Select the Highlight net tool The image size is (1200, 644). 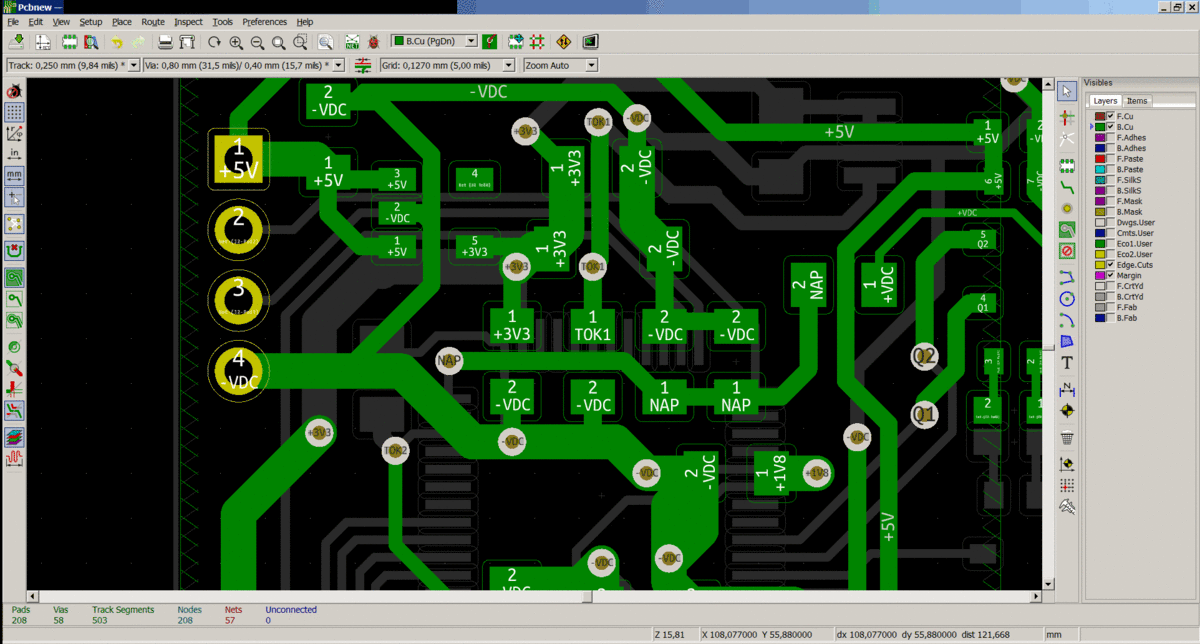point(1067,118)
